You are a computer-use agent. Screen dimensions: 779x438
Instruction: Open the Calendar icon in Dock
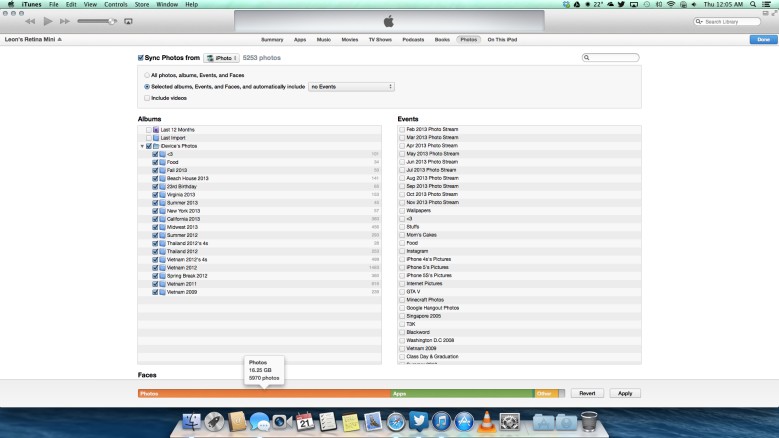305,422
